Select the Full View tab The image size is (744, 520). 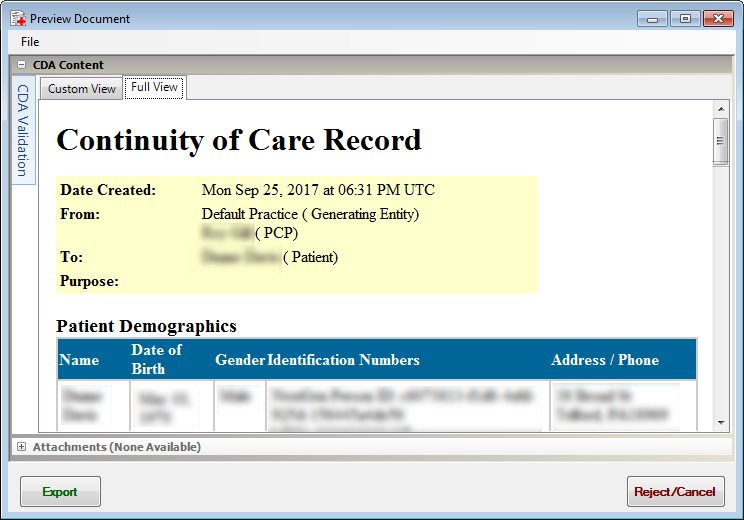point(154,87)
